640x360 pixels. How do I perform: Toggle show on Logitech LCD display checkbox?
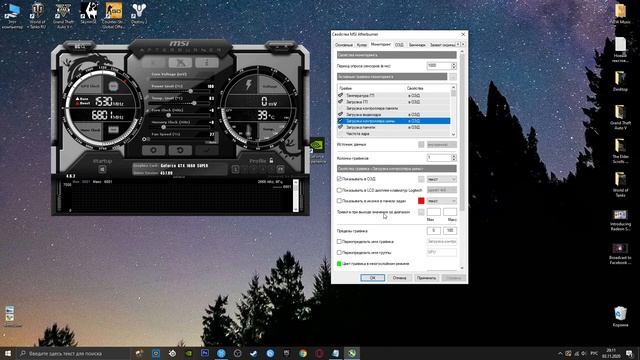[x=339, y=190]
